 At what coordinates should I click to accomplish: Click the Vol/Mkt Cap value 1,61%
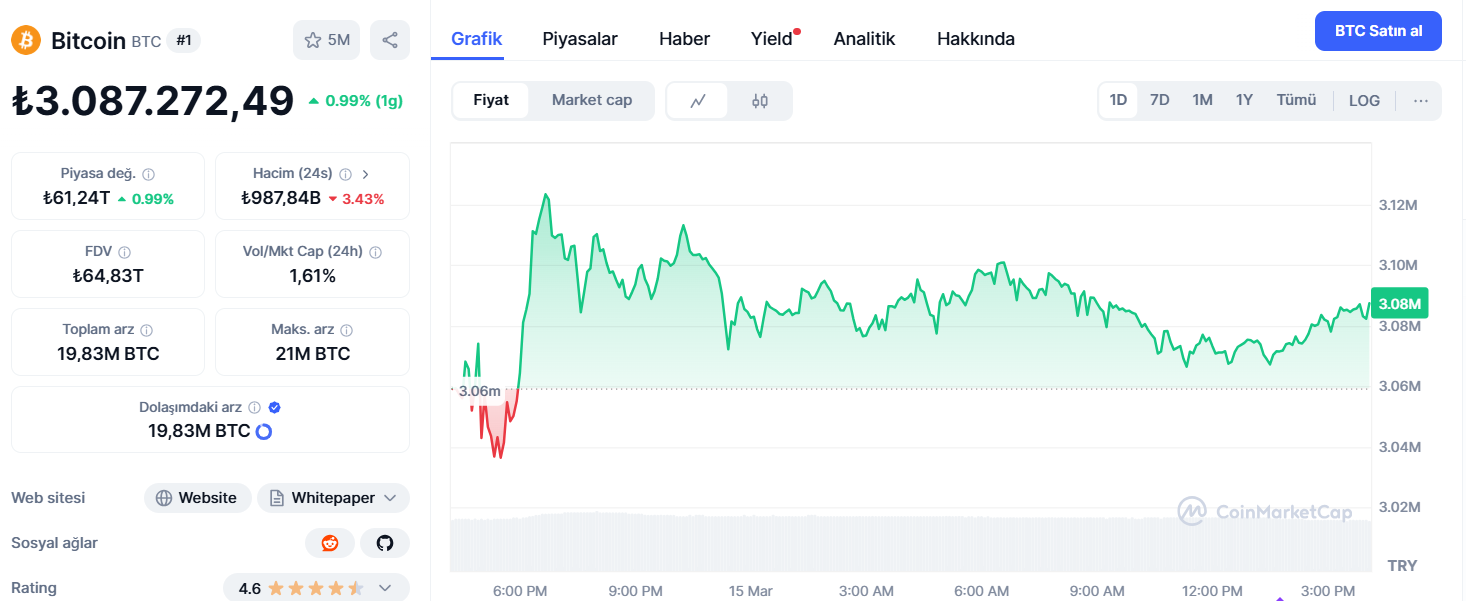coord(312,276)
